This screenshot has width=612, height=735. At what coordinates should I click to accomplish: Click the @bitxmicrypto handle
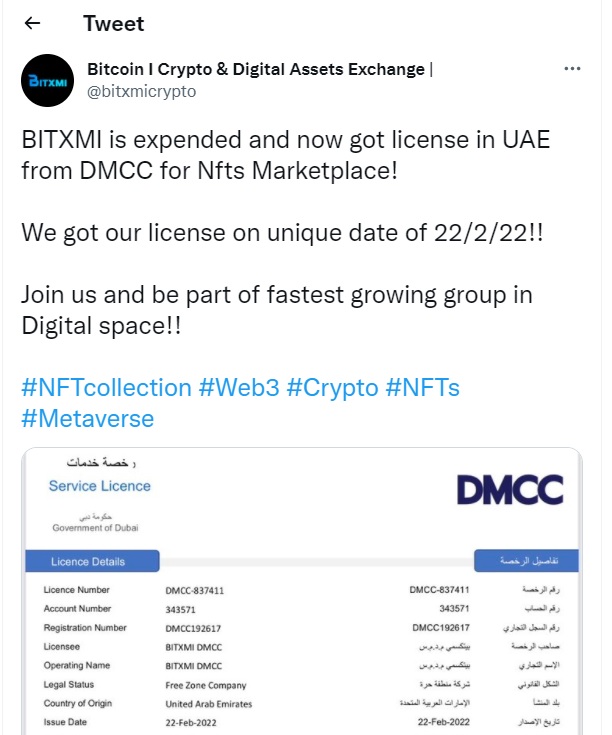click(x=142, y=91)
